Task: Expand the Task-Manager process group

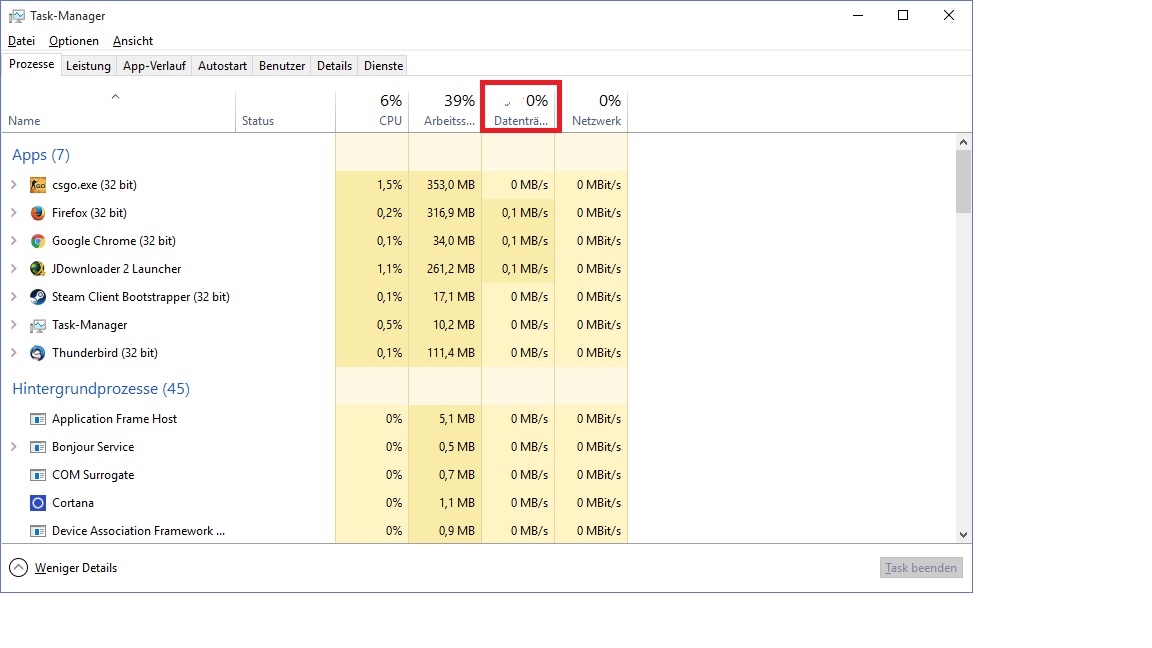Action: pyautogui.click(x=13, y=325)
